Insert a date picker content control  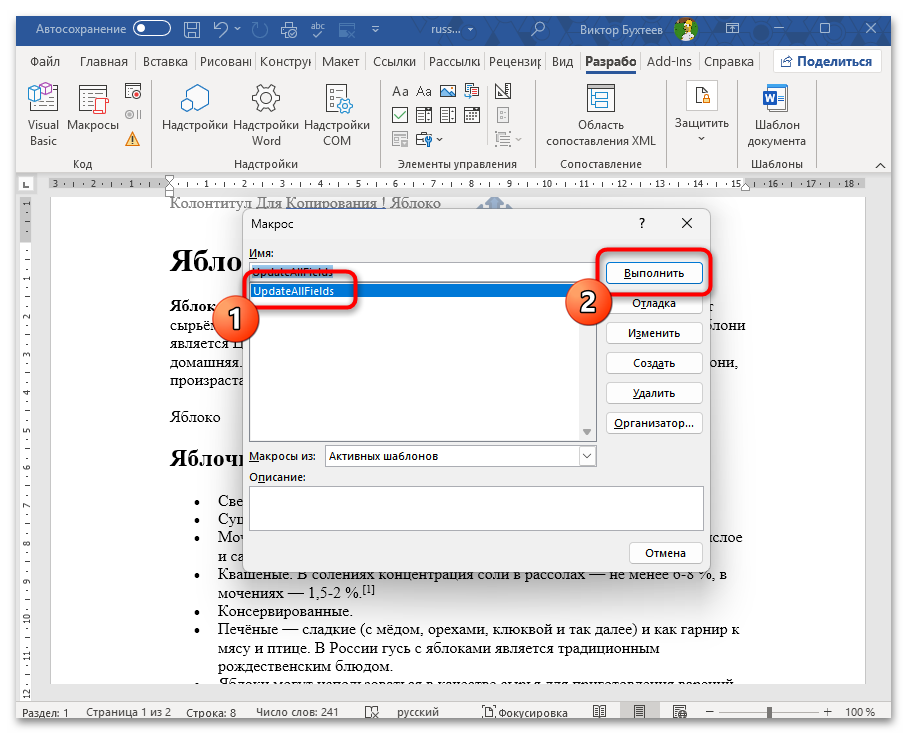point(472,116)
